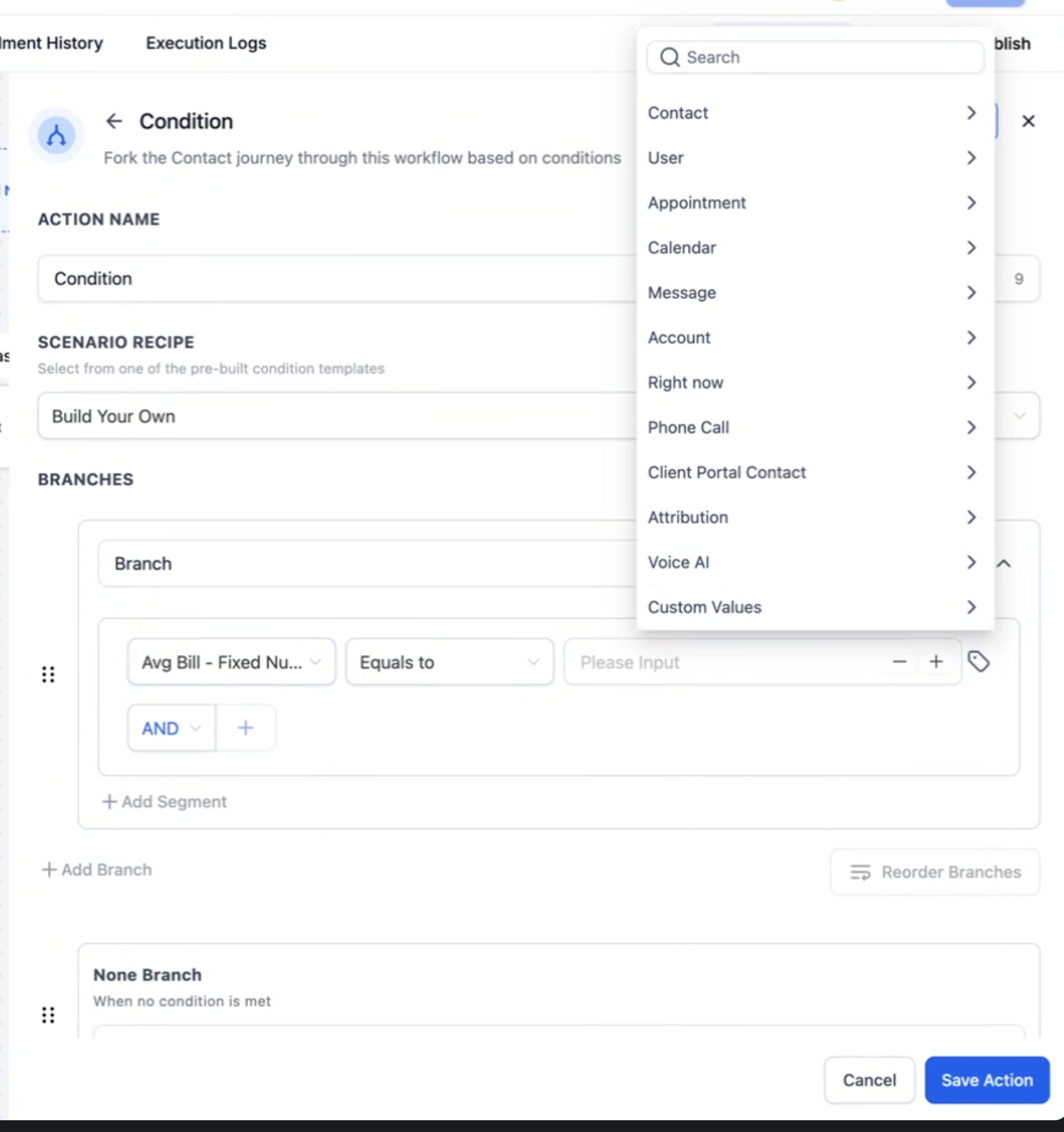
Task: Click the plus stepper in value input
Action: pos(936,662)
